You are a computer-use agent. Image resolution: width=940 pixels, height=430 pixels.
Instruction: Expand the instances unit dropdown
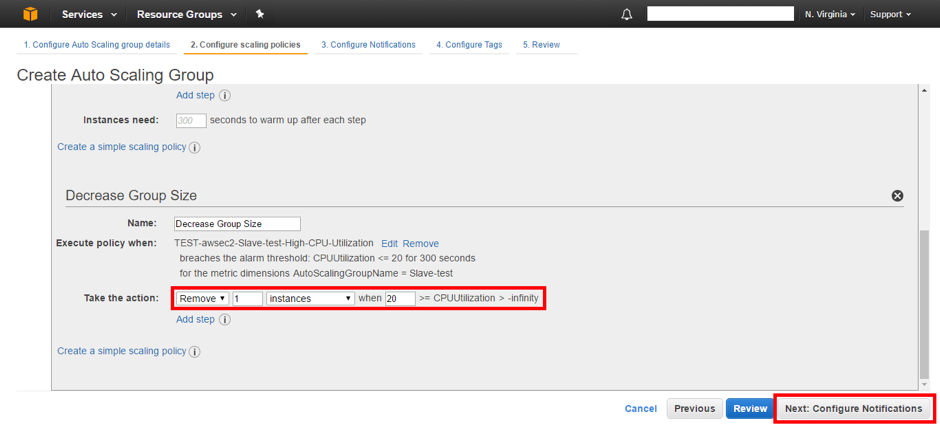click(x=310, y=298)
